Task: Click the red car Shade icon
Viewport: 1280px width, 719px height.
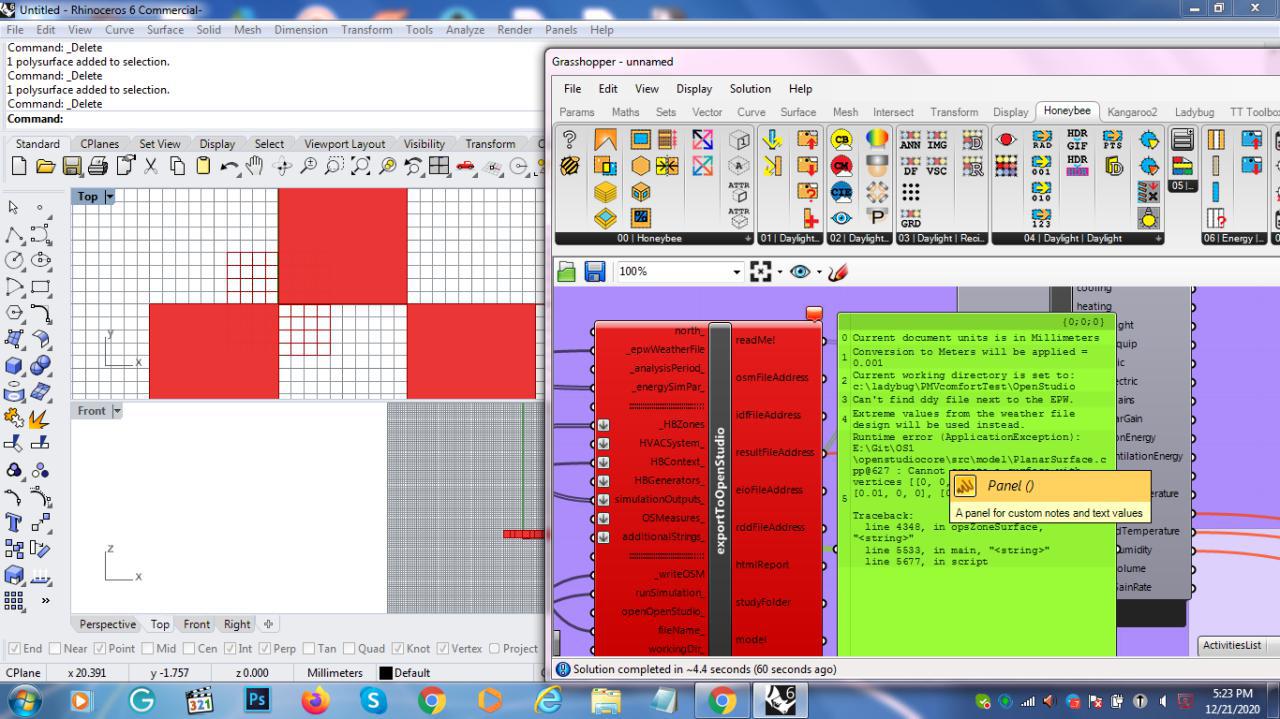Action: point(465,166)
